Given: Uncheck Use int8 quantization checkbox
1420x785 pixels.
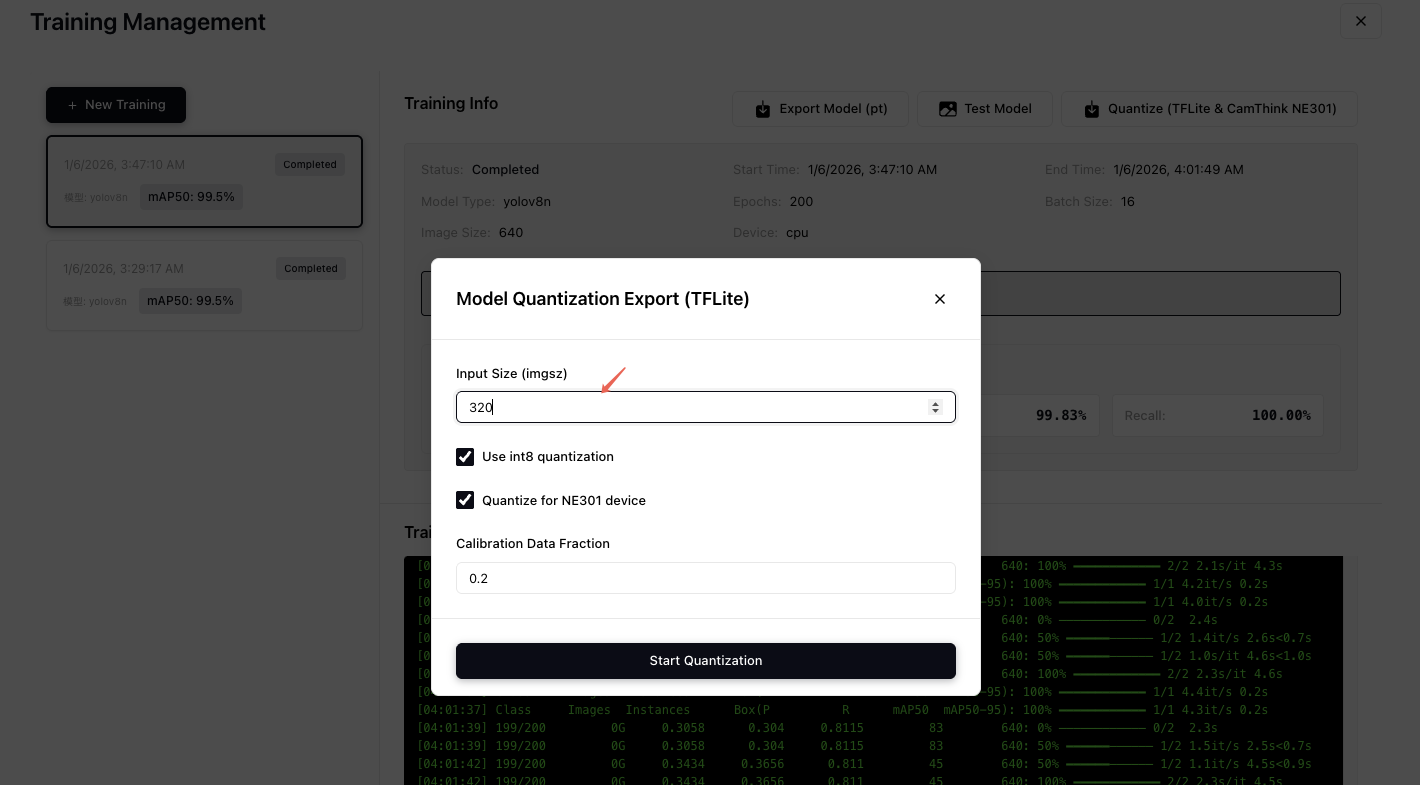Looking at the screenshot, I should pyautogui.click(x=465, y=457).
